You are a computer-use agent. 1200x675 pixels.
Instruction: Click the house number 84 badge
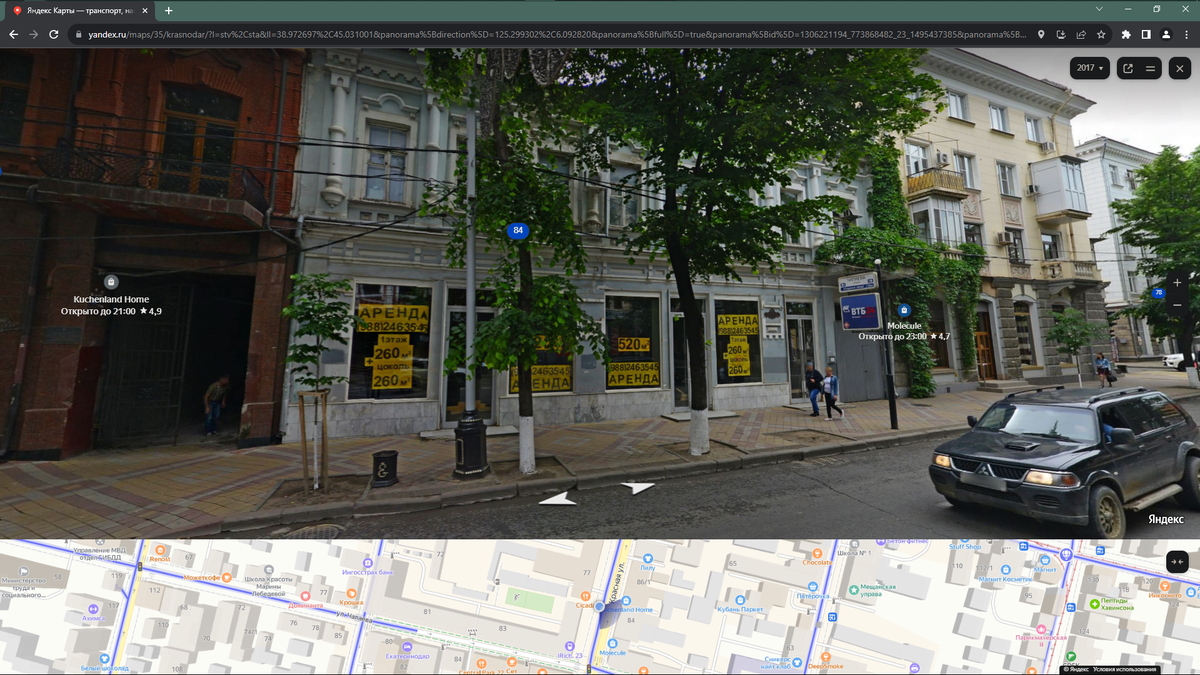[517, 231]
